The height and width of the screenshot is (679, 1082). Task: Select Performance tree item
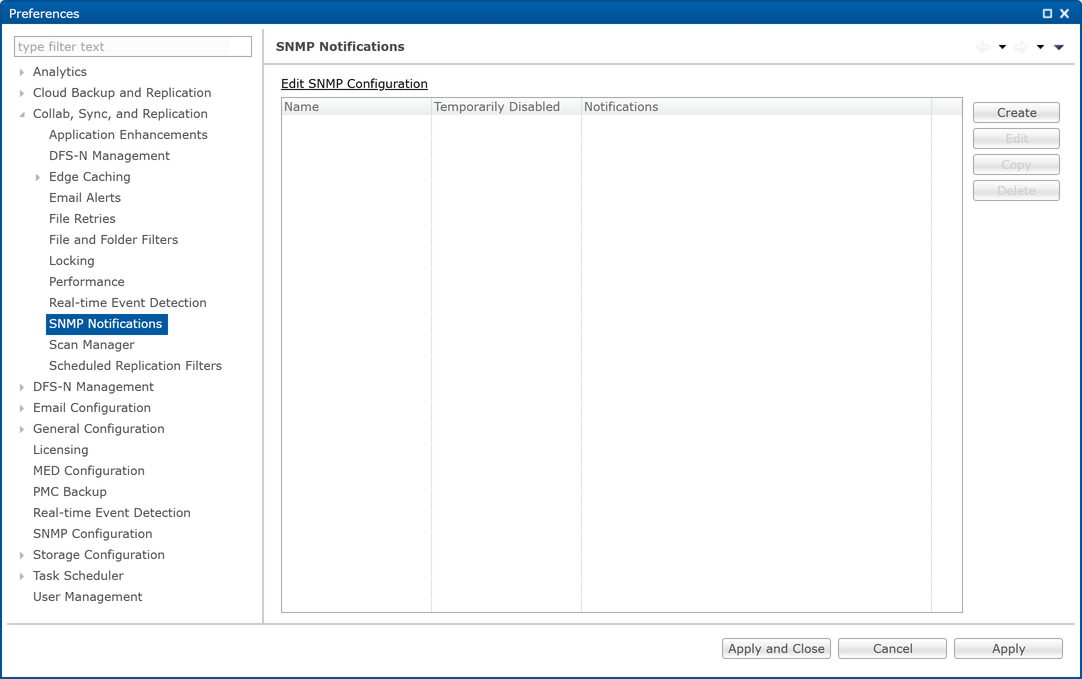[x=87, y=282]
